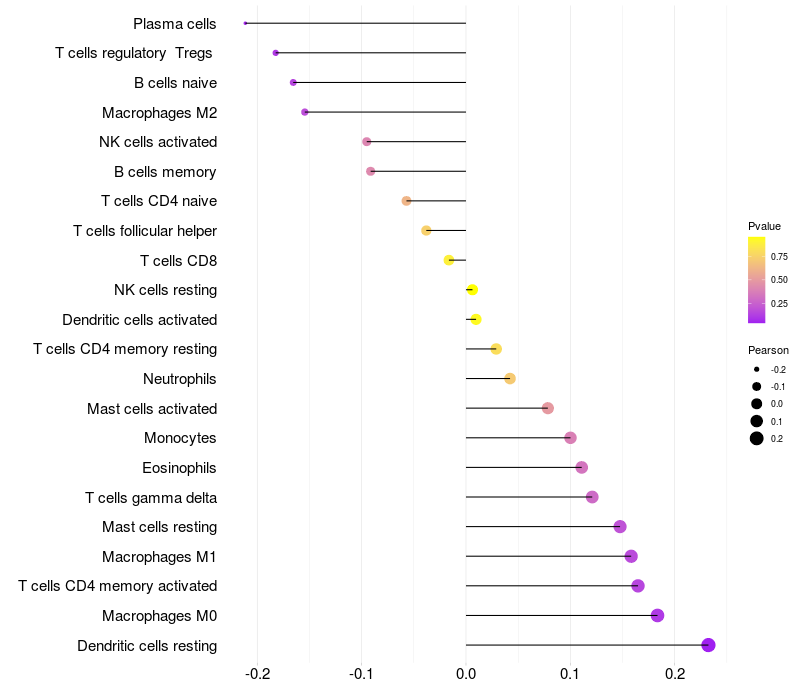Click the NK cells resting yellow dot
Viewport: 800px width, 700px height.
[472, 290]
